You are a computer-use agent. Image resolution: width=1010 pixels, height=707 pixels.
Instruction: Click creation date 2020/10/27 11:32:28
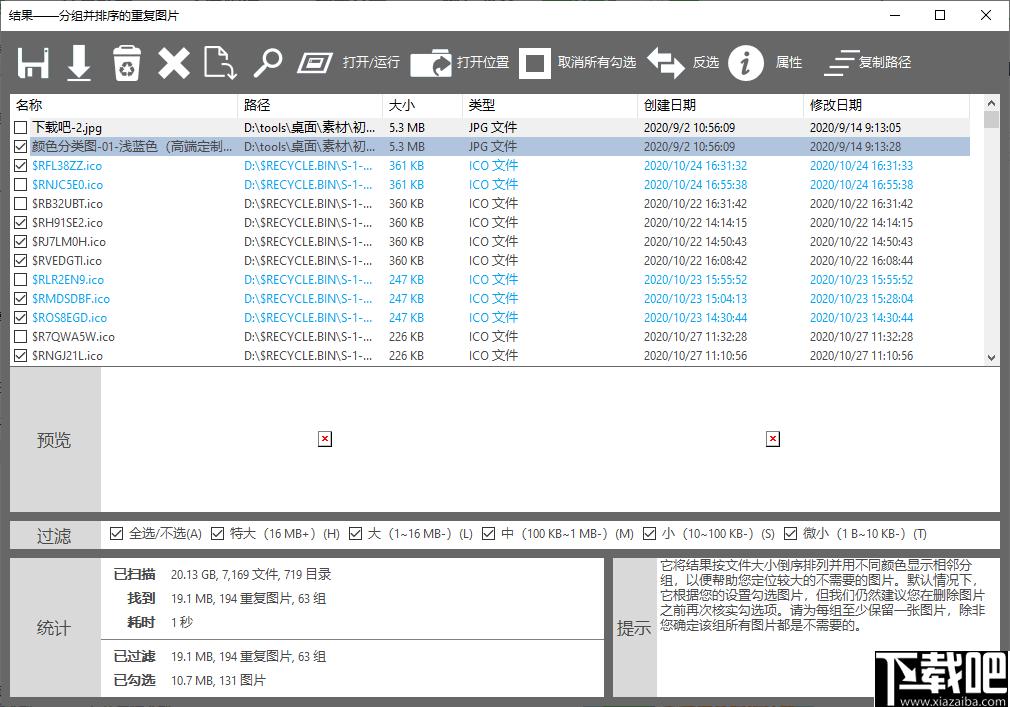[696, 336]
